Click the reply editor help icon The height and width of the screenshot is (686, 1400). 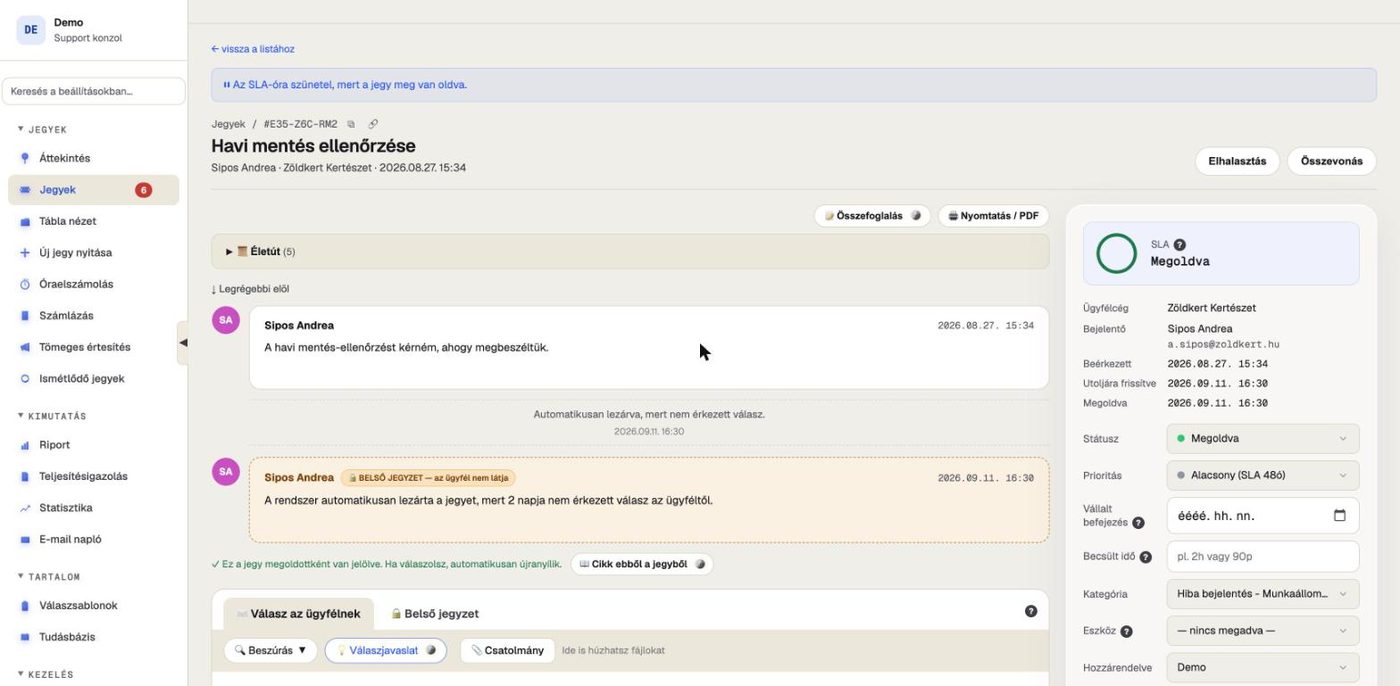click(1031, 611)
